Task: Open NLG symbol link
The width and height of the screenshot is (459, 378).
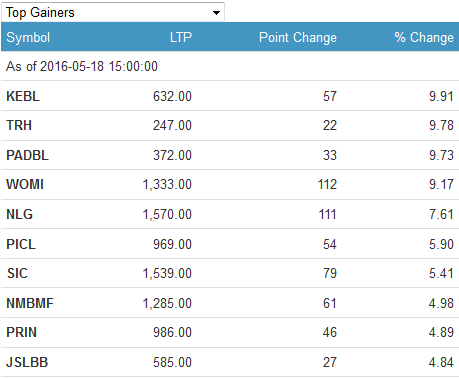Action: click(x=20, y=214)
